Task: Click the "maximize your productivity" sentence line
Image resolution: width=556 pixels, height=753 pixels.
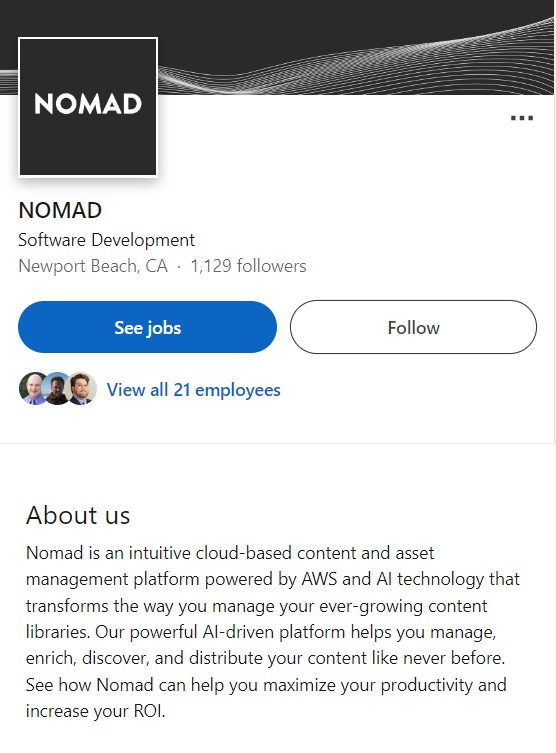Action: (x=266, y=685)
